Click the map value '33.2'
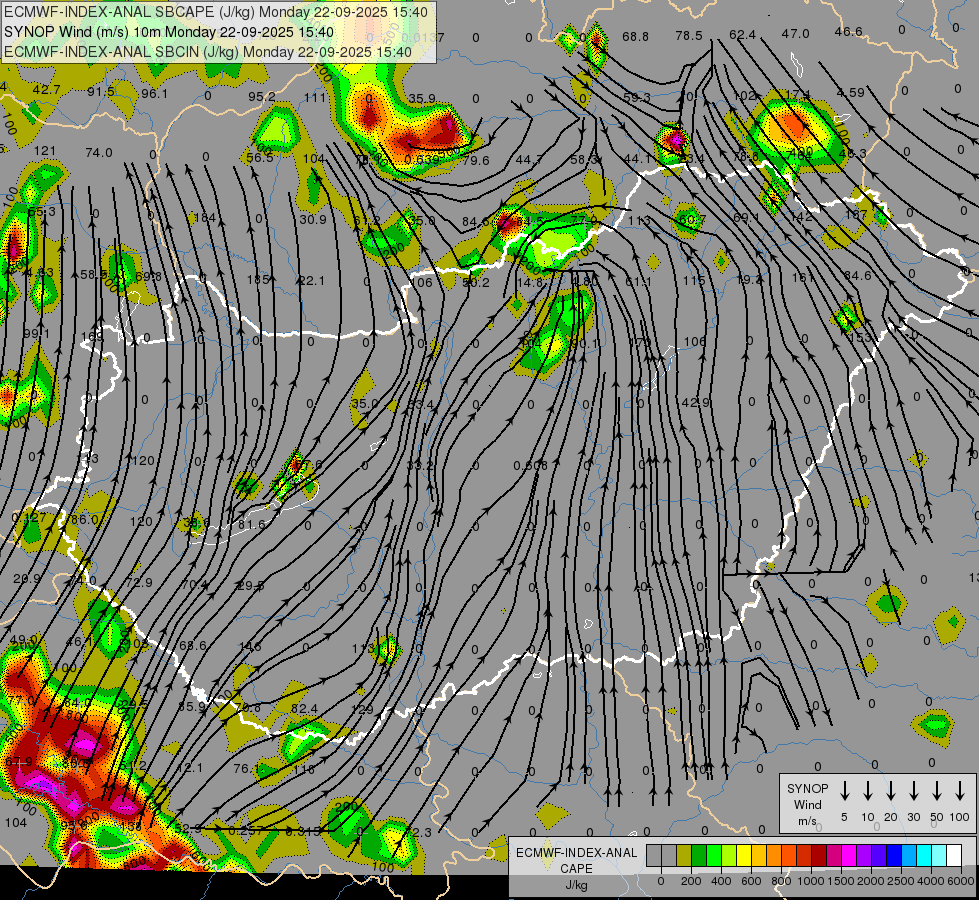The image size is (979, 900). (x=420, y=465)
